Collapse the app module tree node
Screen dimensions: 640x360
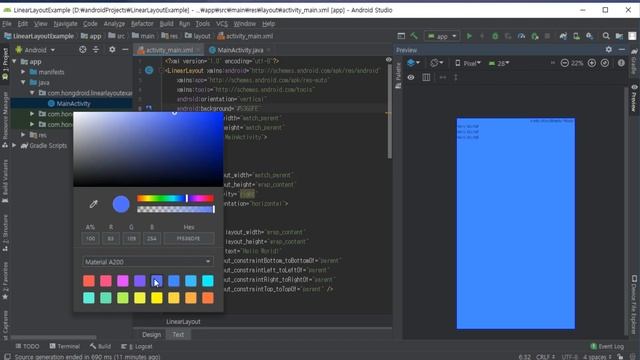[15, 62]
